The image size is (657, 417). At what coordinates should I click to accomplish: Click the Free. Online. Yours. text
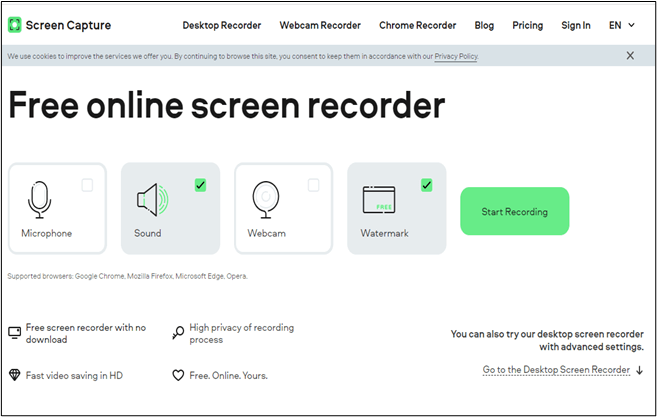tap(228, 376)
